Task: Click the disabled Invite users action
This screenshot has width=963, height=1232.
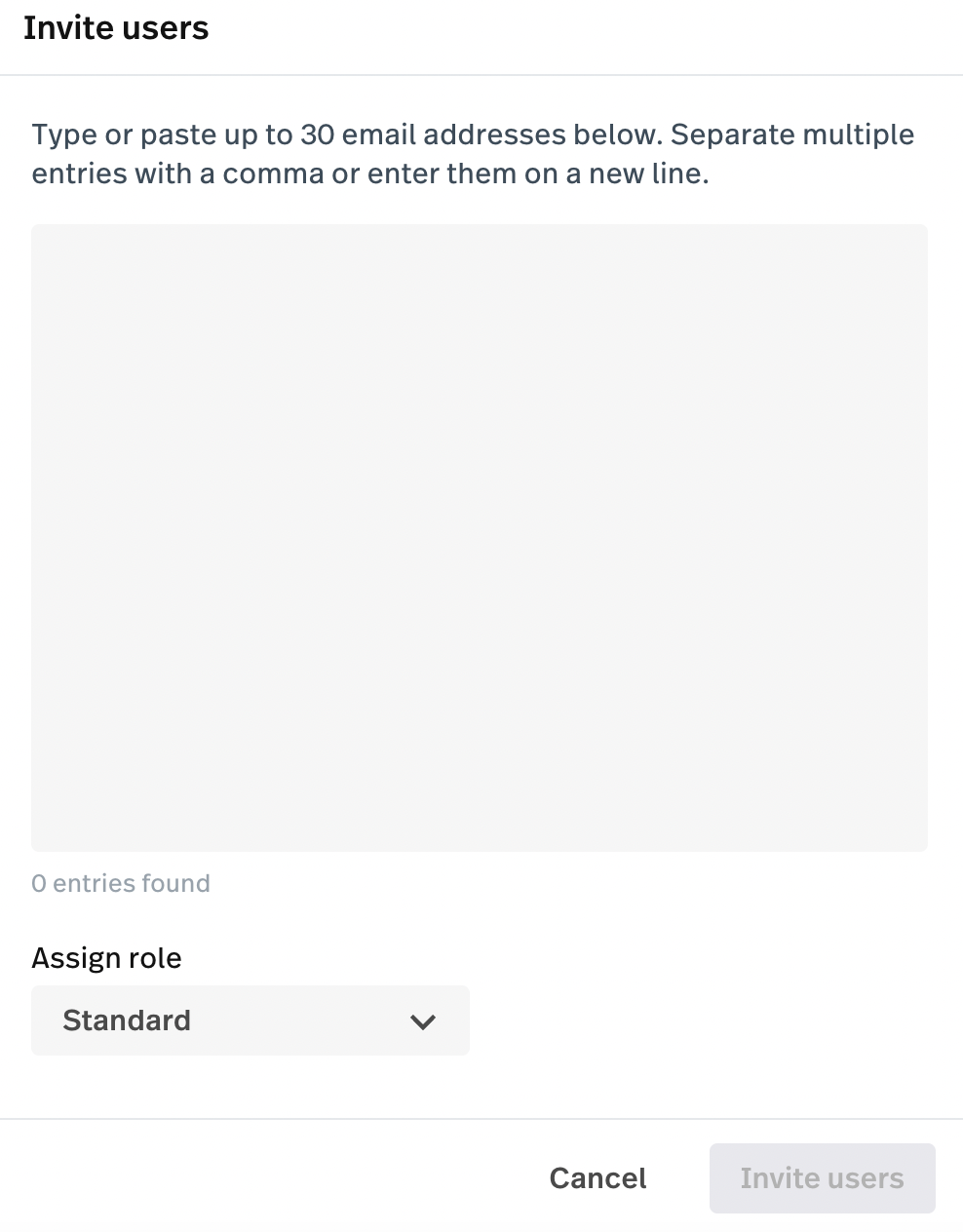Action: [822, 1178]
